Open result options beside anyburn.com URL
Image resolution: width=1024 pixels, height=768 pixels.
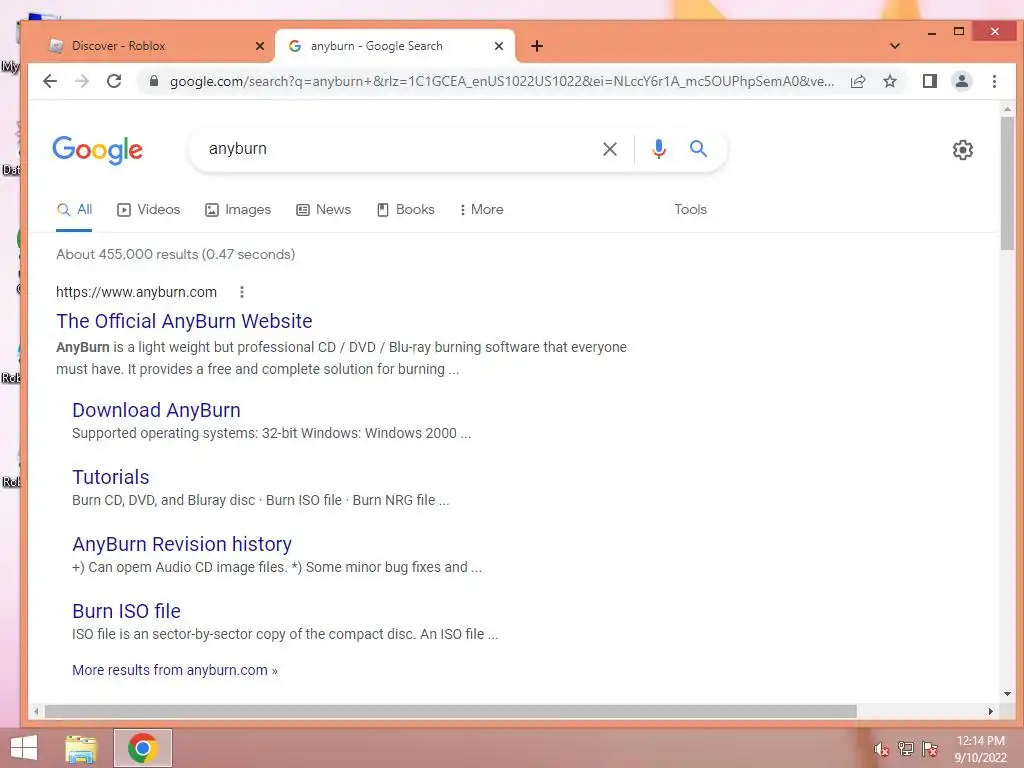[242, 292]
